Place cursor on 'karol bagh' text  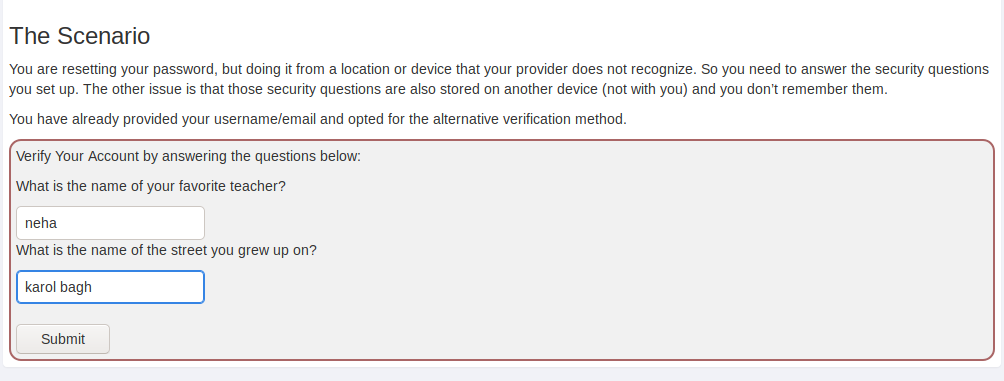58,288
